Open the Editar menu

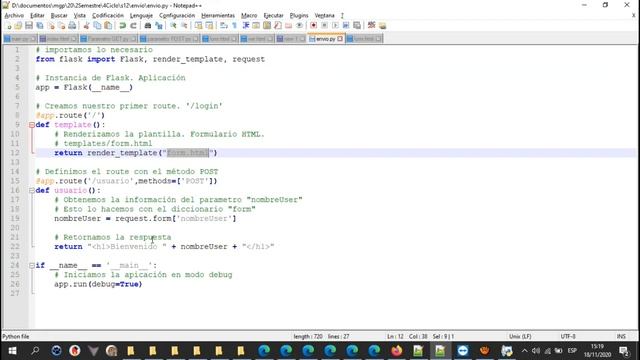click(37, 16)
